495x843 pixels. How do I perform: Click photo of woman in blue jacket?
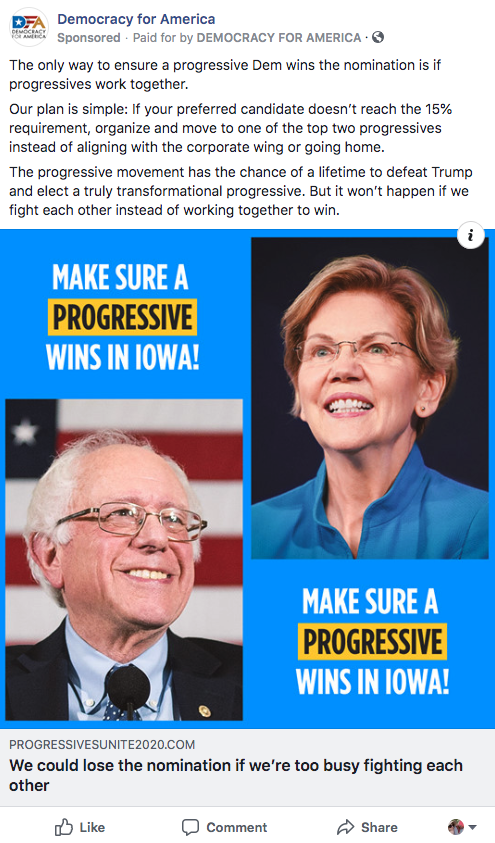(370, 398)
